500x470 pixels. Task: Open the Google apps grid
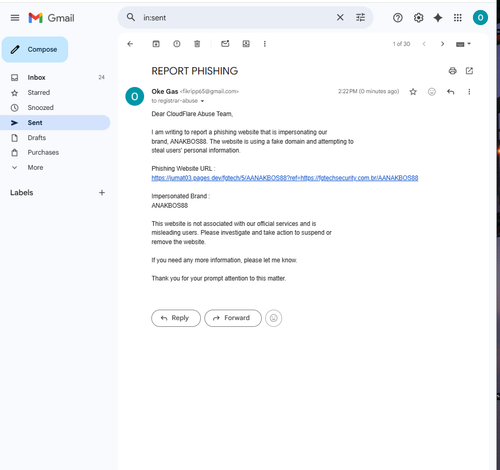pyautogui.click(x=458, y=18)
